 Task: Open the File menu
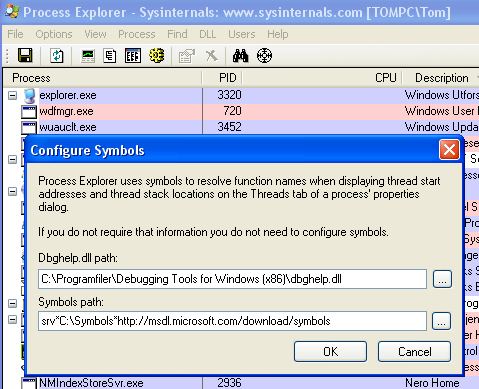(15, 34)
